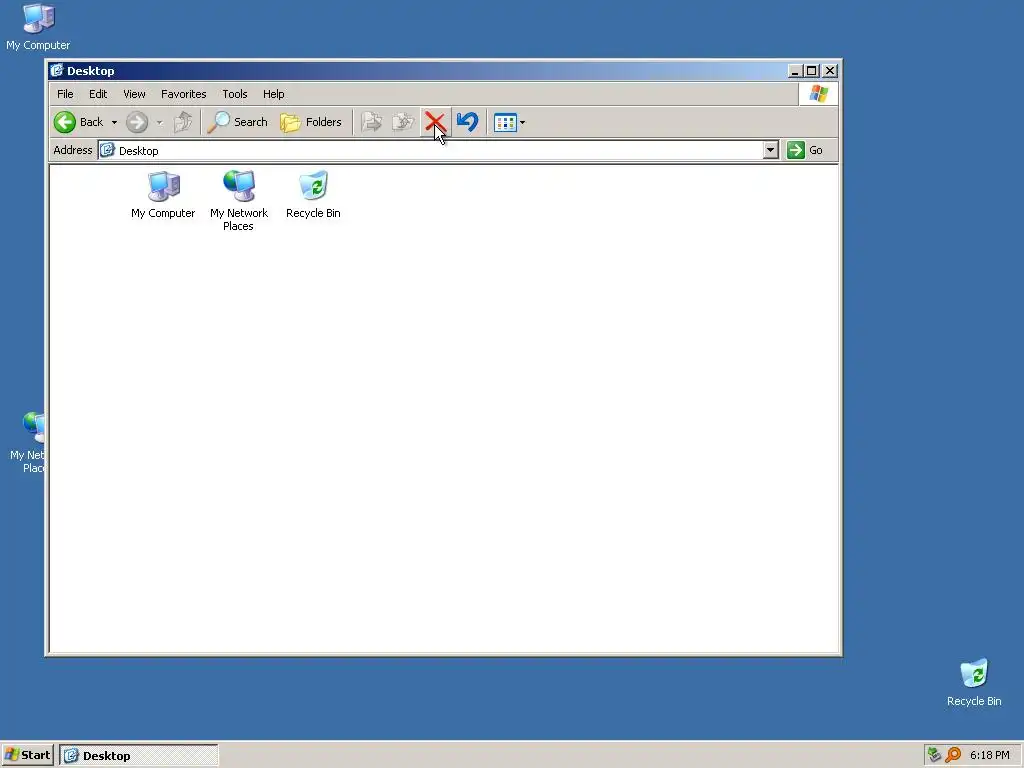Close the Desktop window
This screenshot has height=768, width=1024.
[x=830, y=71]
